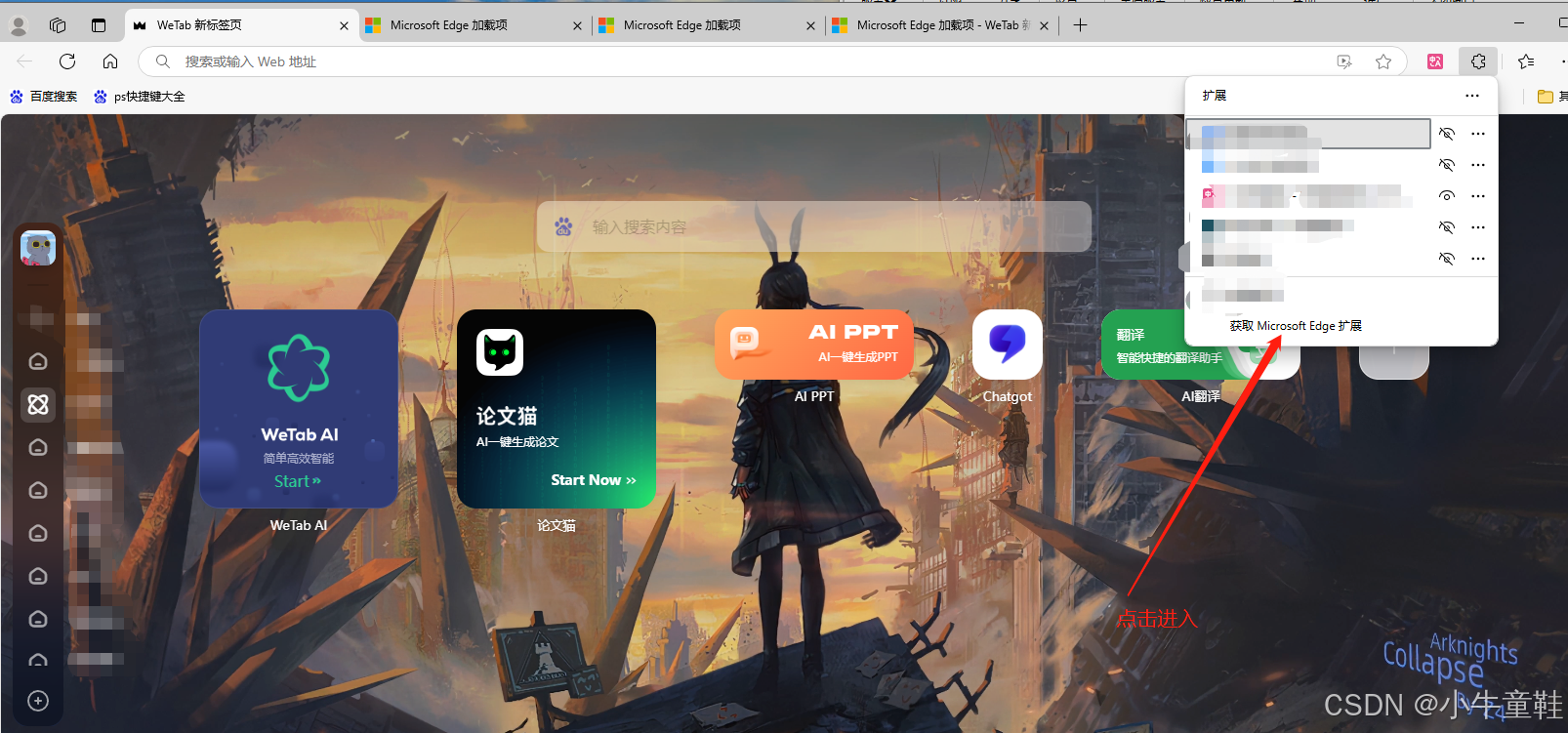
Task: Open the tab actions menu icon
Action: click(99, 25)
